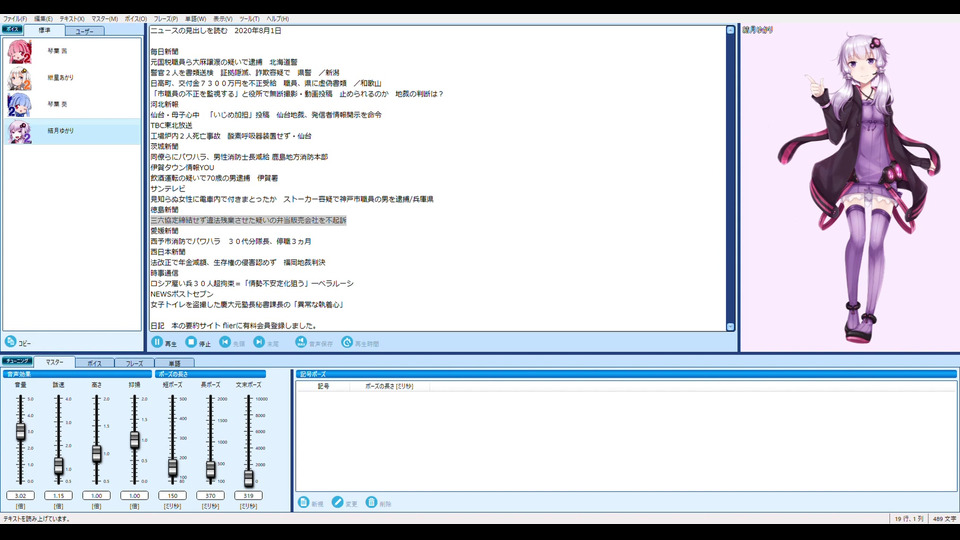
Task: Open the 表示(V) menu
Action: pos(222,19)
